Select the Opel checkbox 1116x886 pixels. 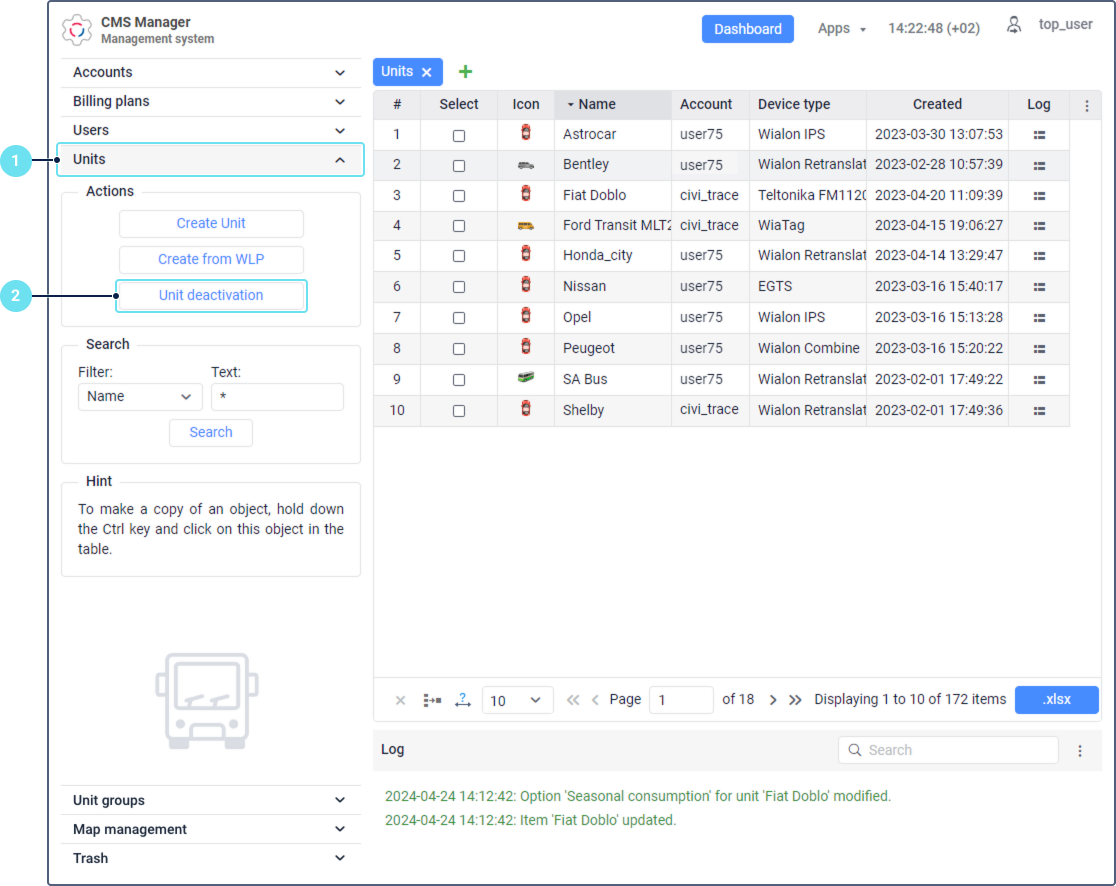pyautogui.click(x=459, y=318)
